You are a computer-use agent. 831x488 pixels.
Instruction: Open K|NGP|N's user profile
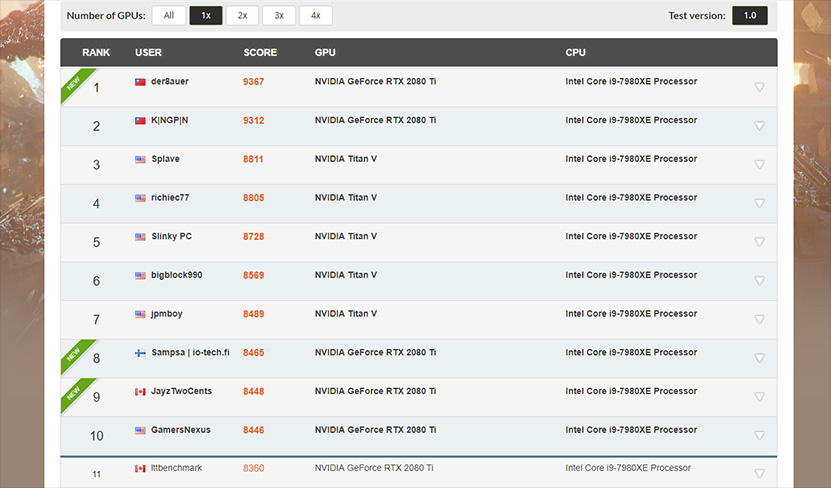tap(170, 120)
